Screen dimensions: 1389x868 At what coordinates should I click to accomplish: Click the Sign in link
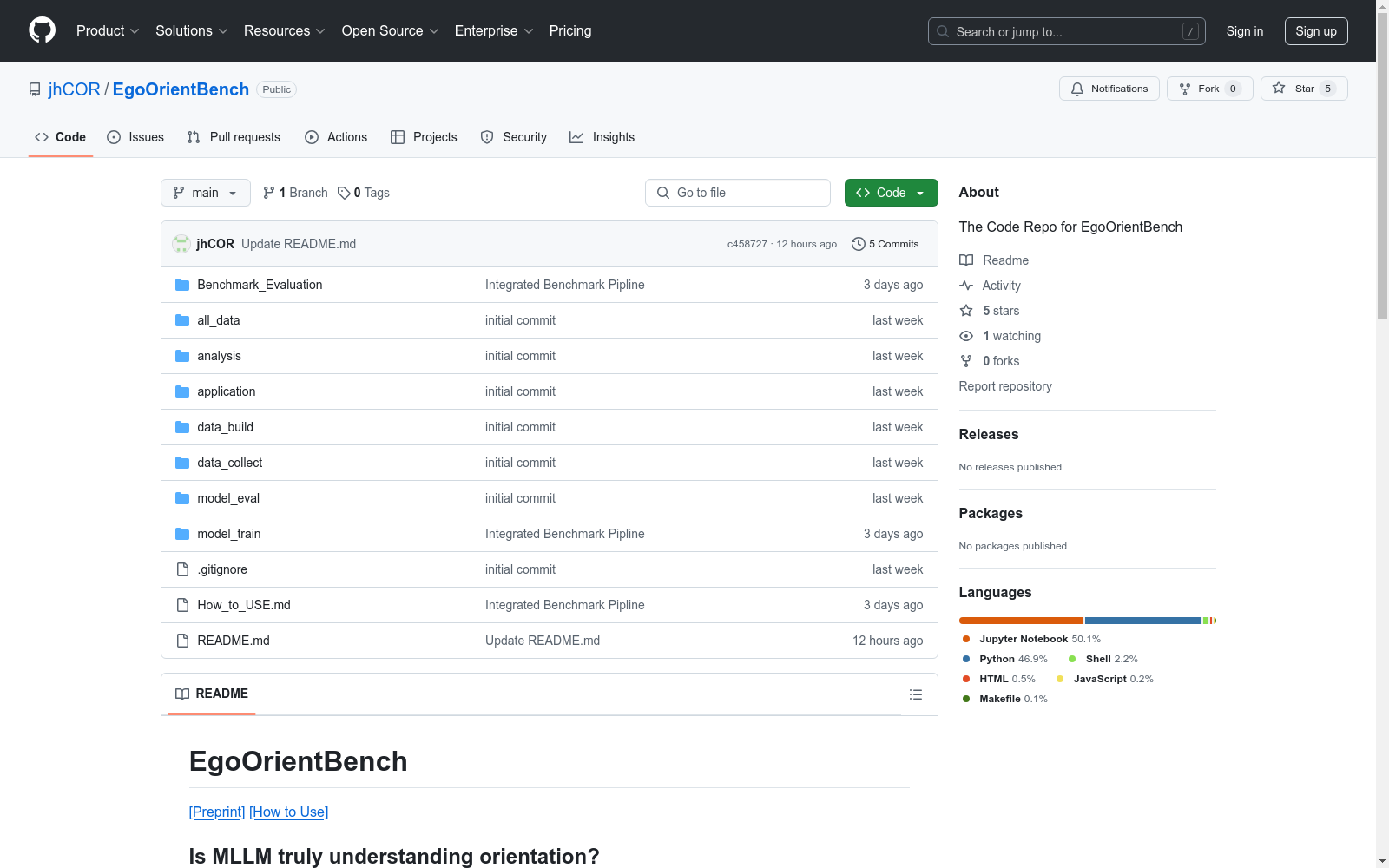pyautogui.click(x=1245, y=31)
